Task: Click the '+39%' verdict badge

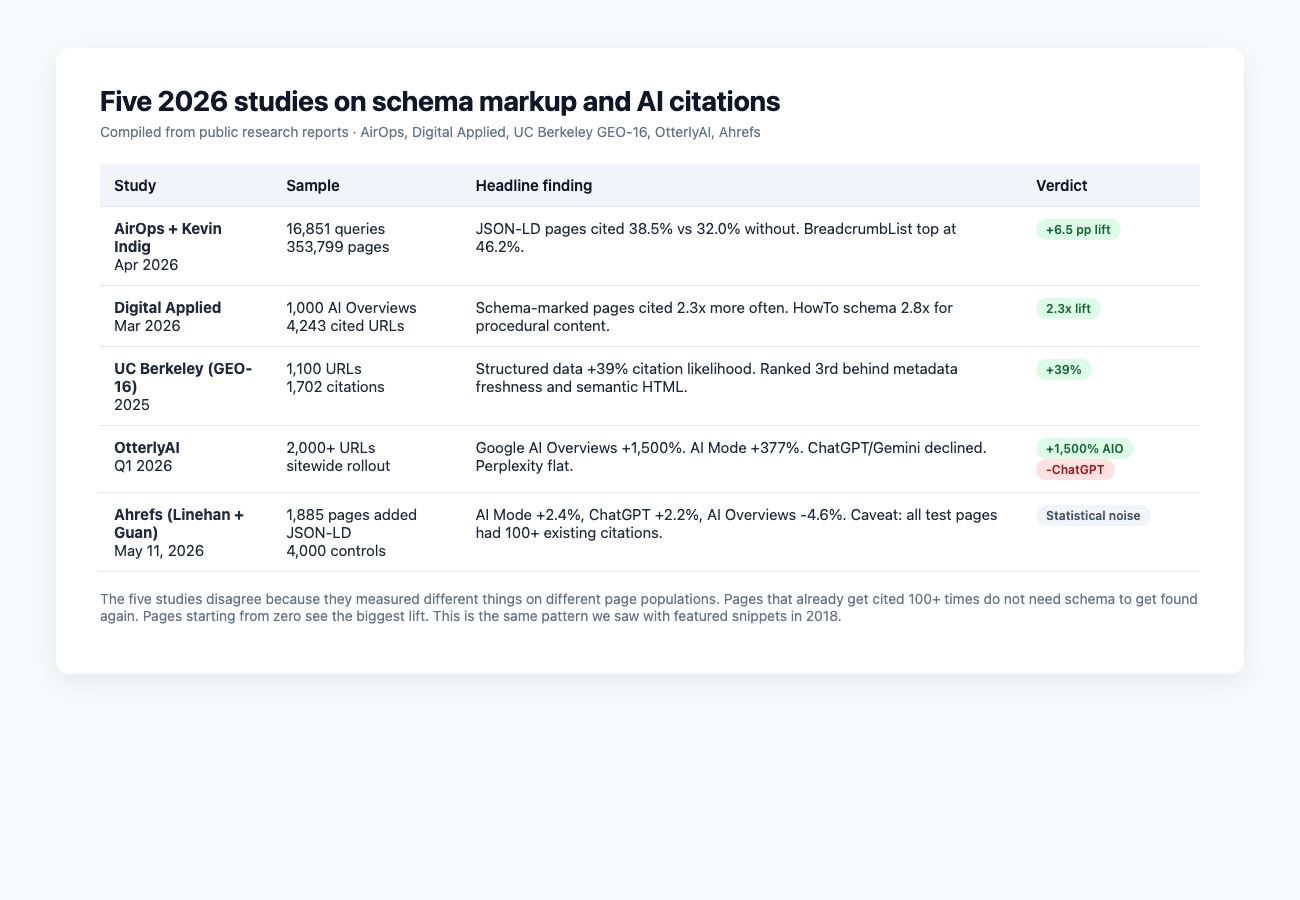Action: tap(1064, 369)
